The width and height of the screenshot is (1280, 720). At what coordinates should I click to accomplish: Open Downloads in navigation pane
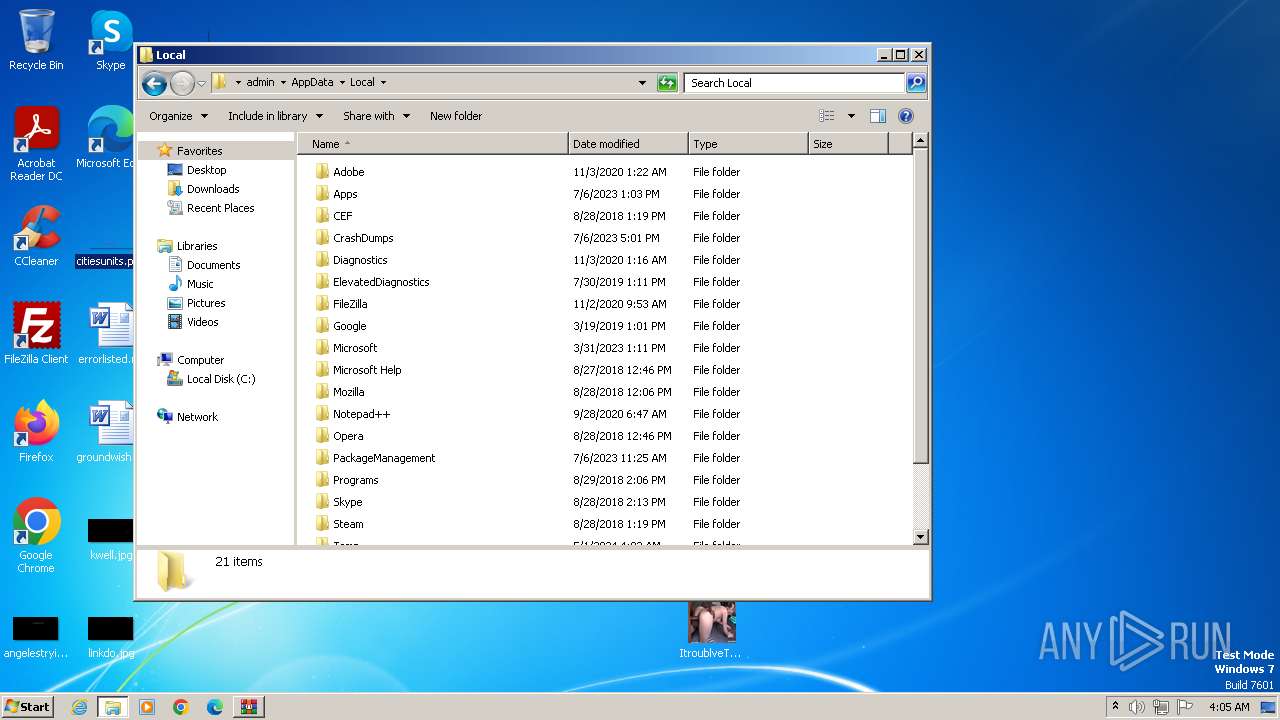213,189
